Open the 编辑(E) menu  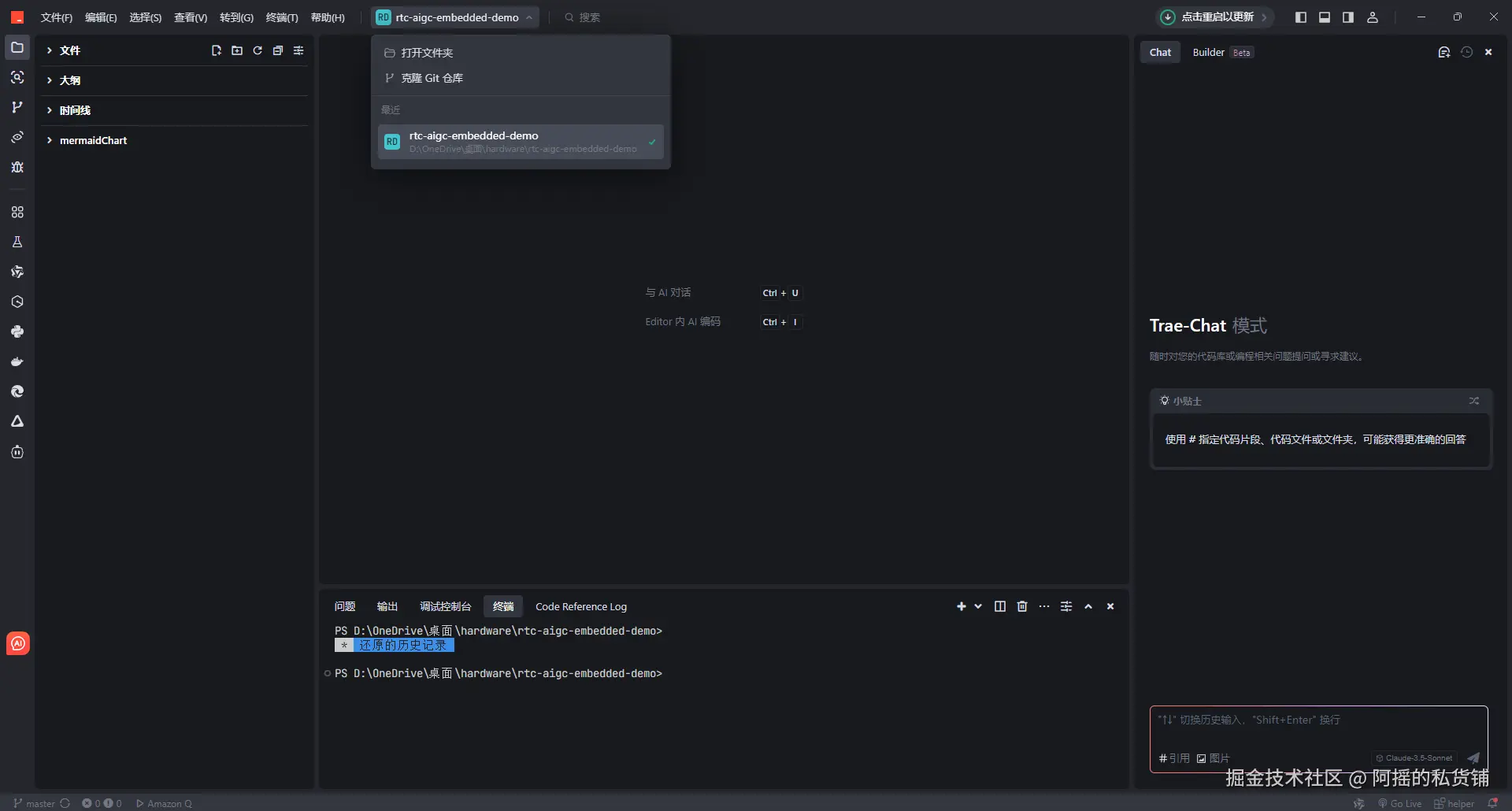tap(101, 17)
